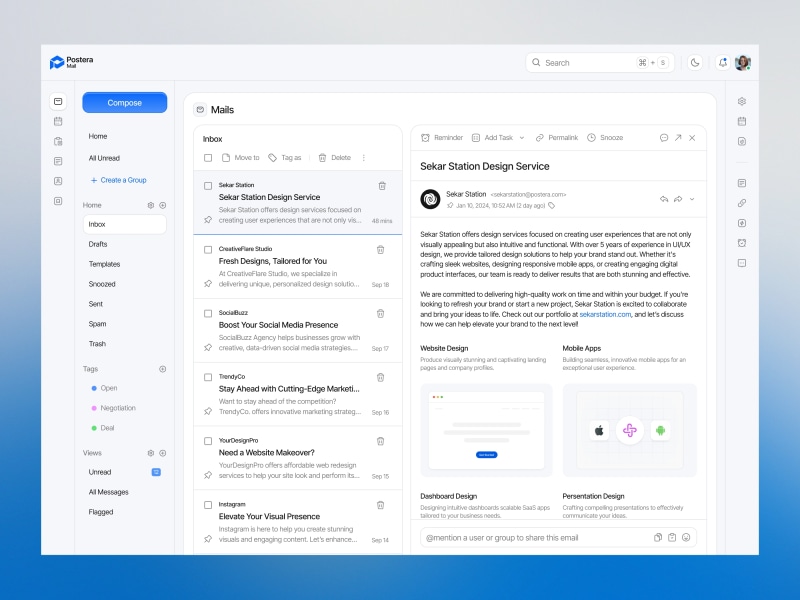Add item with Home section plus icon
The height and width of the screenshot is (600, 800).
(163, 205)
